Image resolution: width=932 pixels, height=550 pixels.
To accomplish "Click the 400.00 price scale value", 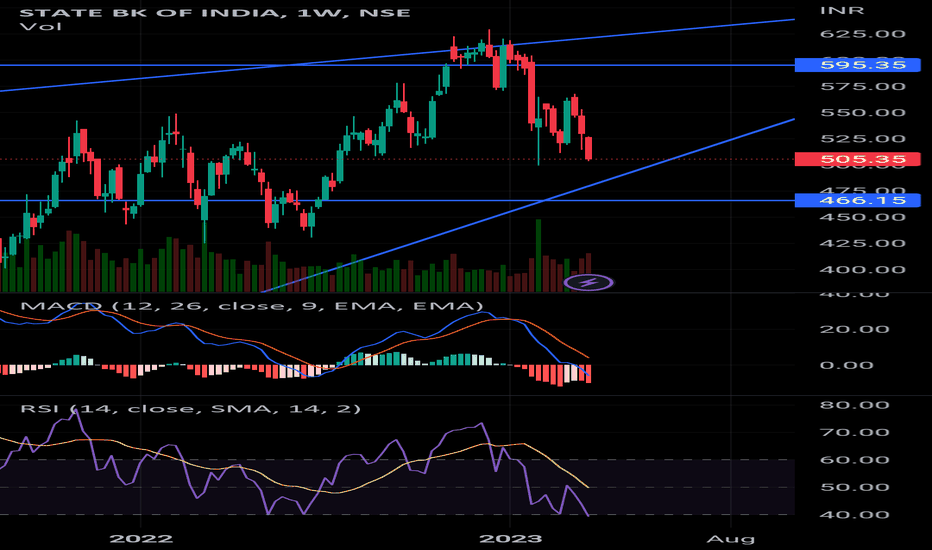I will [x=862, y=269].
